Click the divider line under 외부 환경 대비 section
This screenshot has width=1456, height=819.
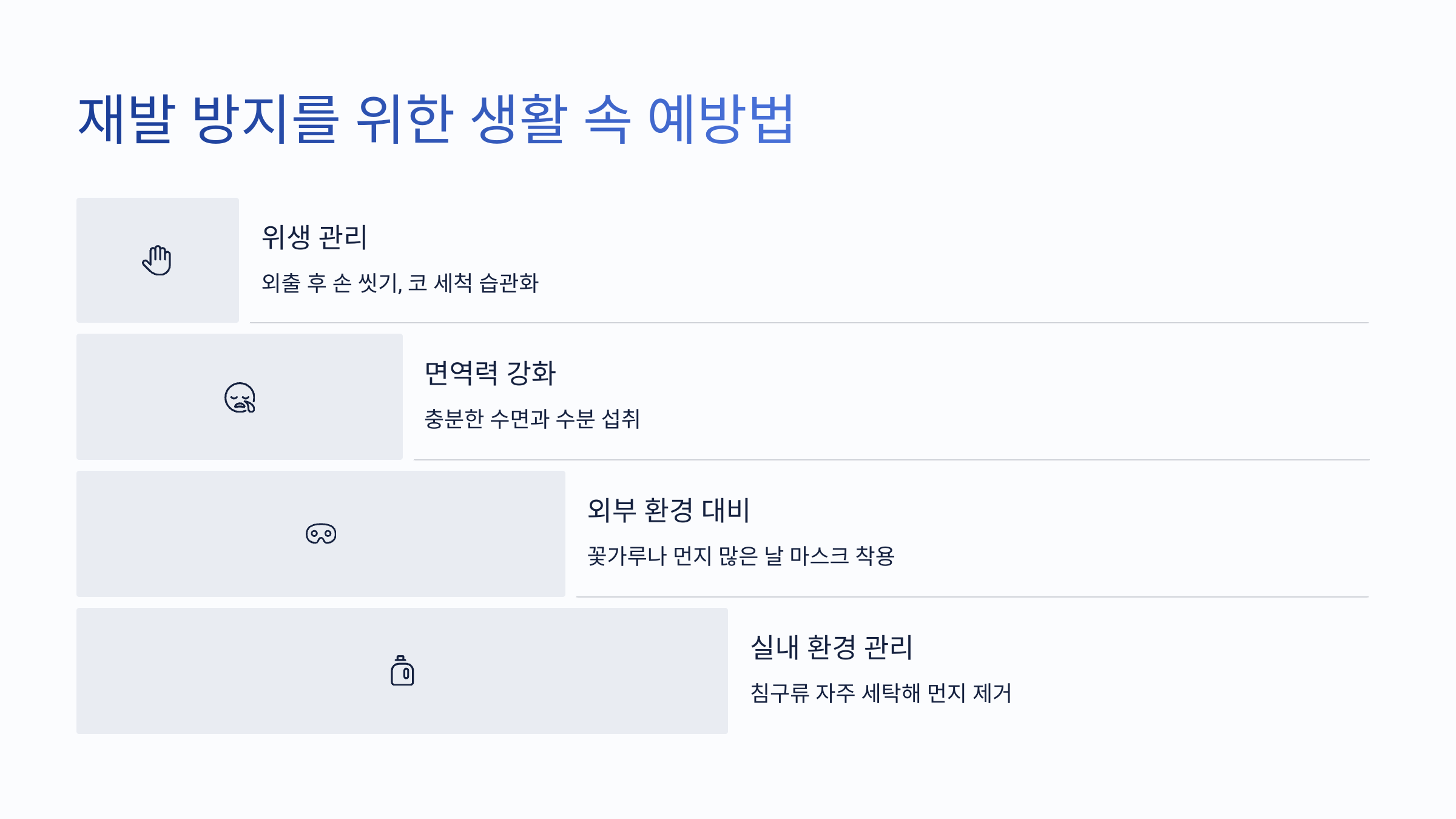point(972,597)
